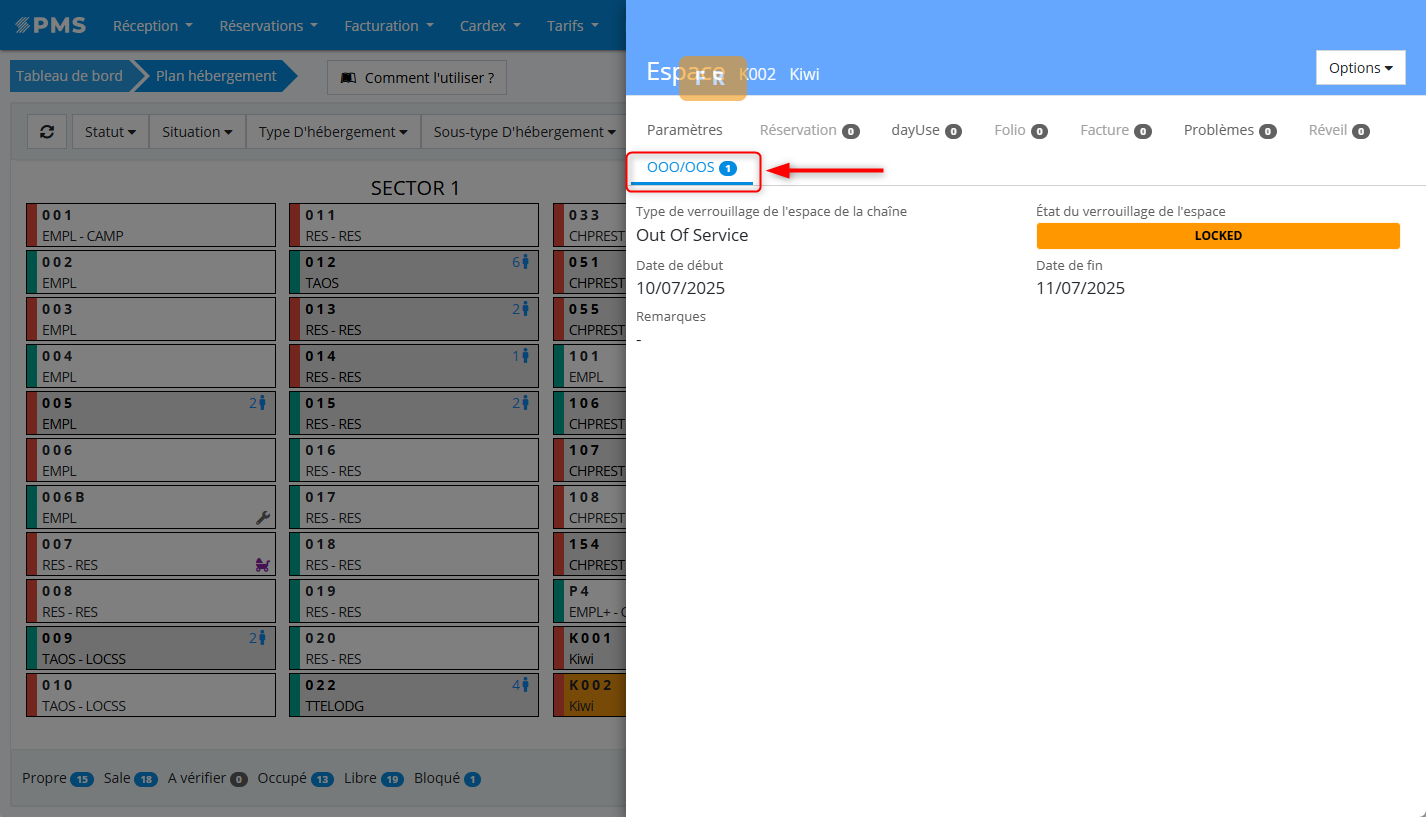Open the Problèmes tab
The height and width of the screenshot is (817, 1426).
point(1229,130)
